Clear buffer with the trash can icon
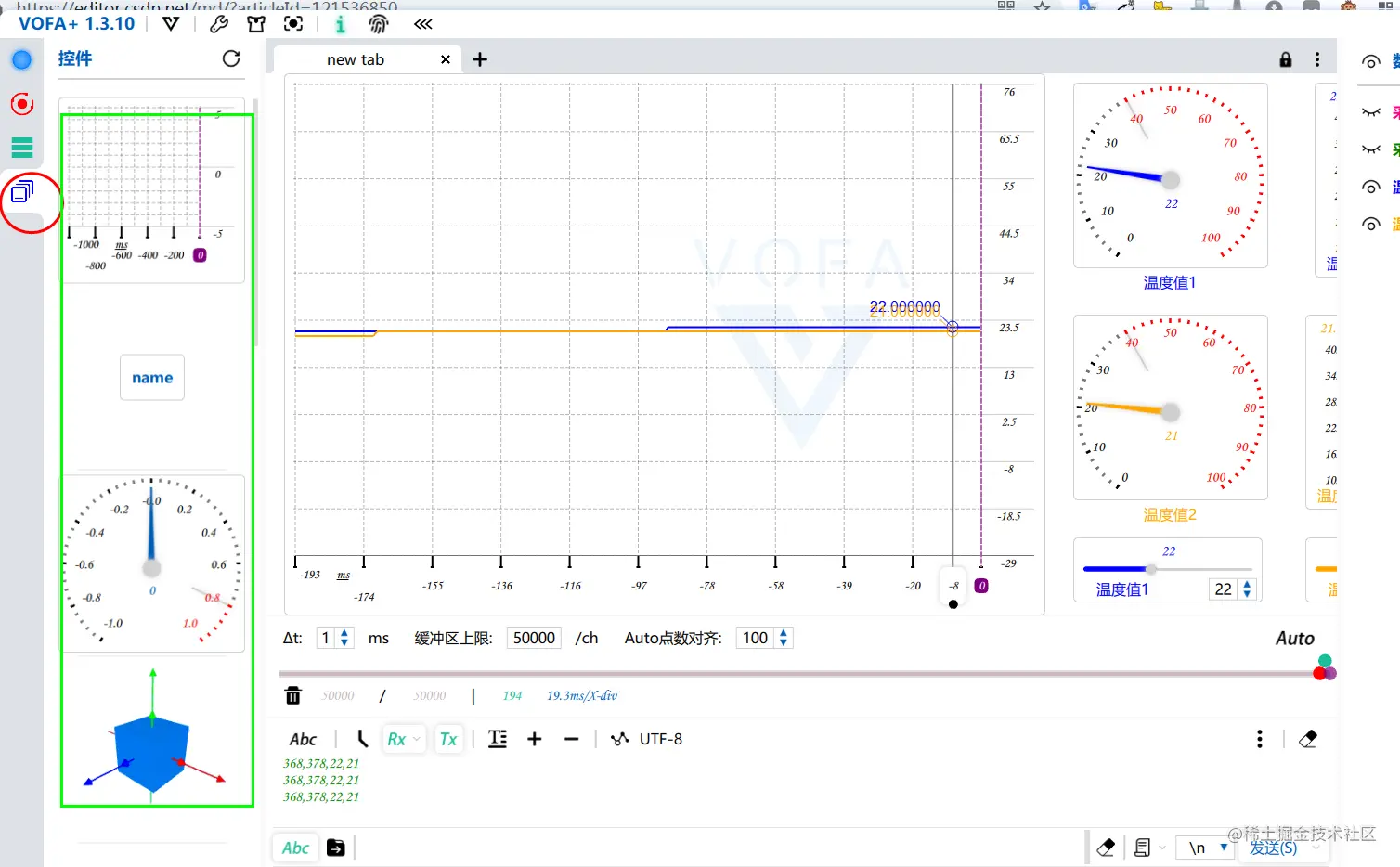Image resolution: width=1400 pixels, height=867 pixels. coord(293,695)
